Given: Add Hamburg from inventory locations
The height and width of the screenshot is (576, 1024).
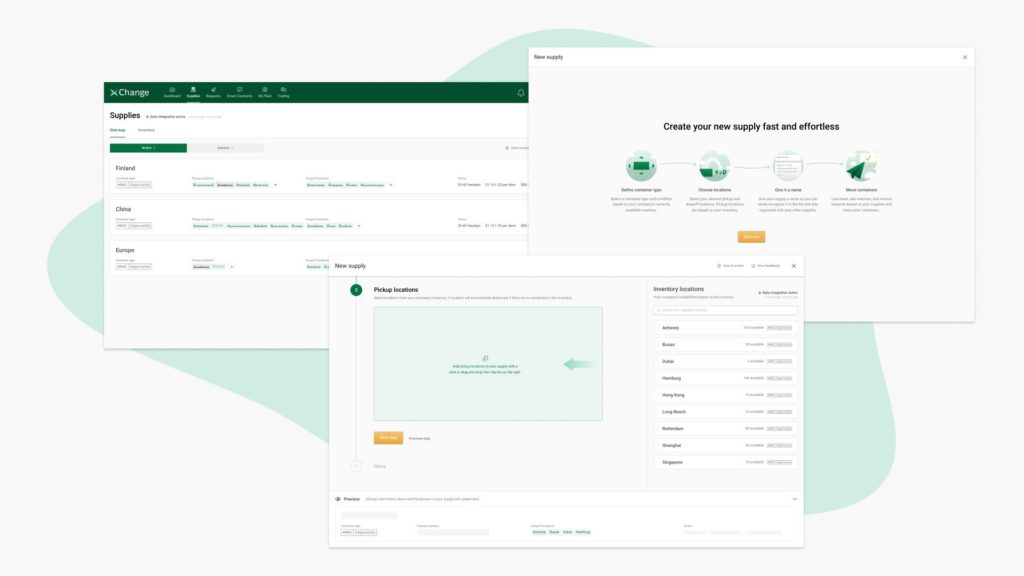Looking at the screenshot, I should point(725,378).
